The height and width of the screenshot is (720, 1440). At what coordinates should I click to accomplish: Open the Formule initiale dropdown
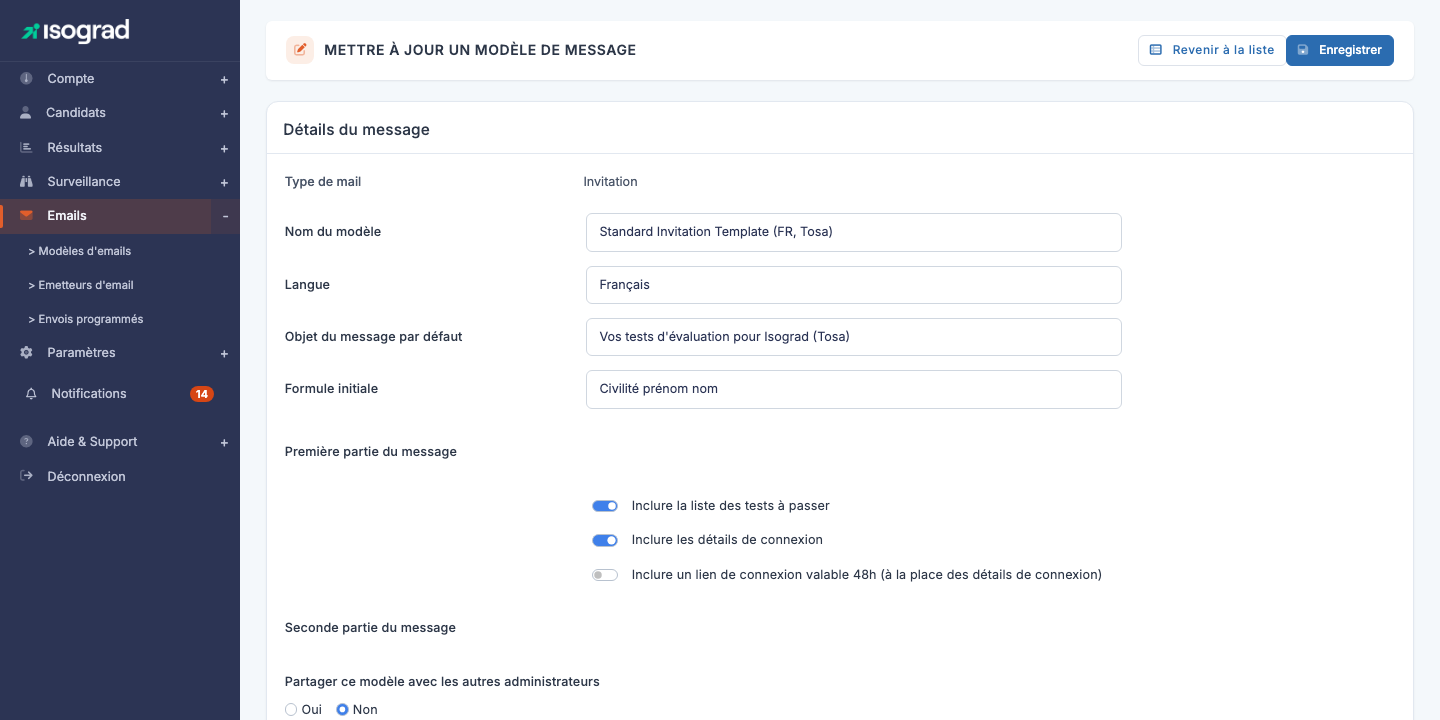point(853,389)
